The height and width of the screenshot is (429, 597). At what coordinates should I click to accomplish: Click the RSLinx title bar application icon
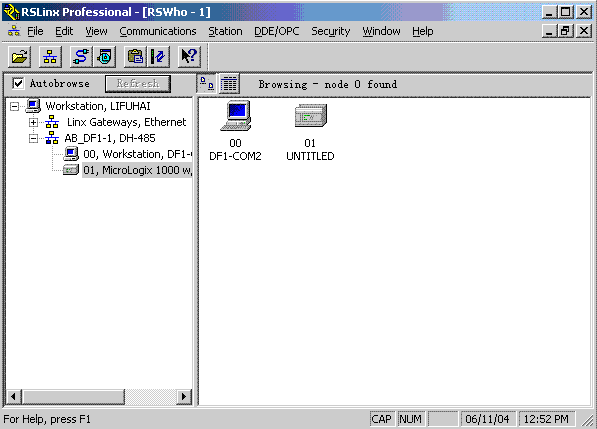(x=11, y=12)
